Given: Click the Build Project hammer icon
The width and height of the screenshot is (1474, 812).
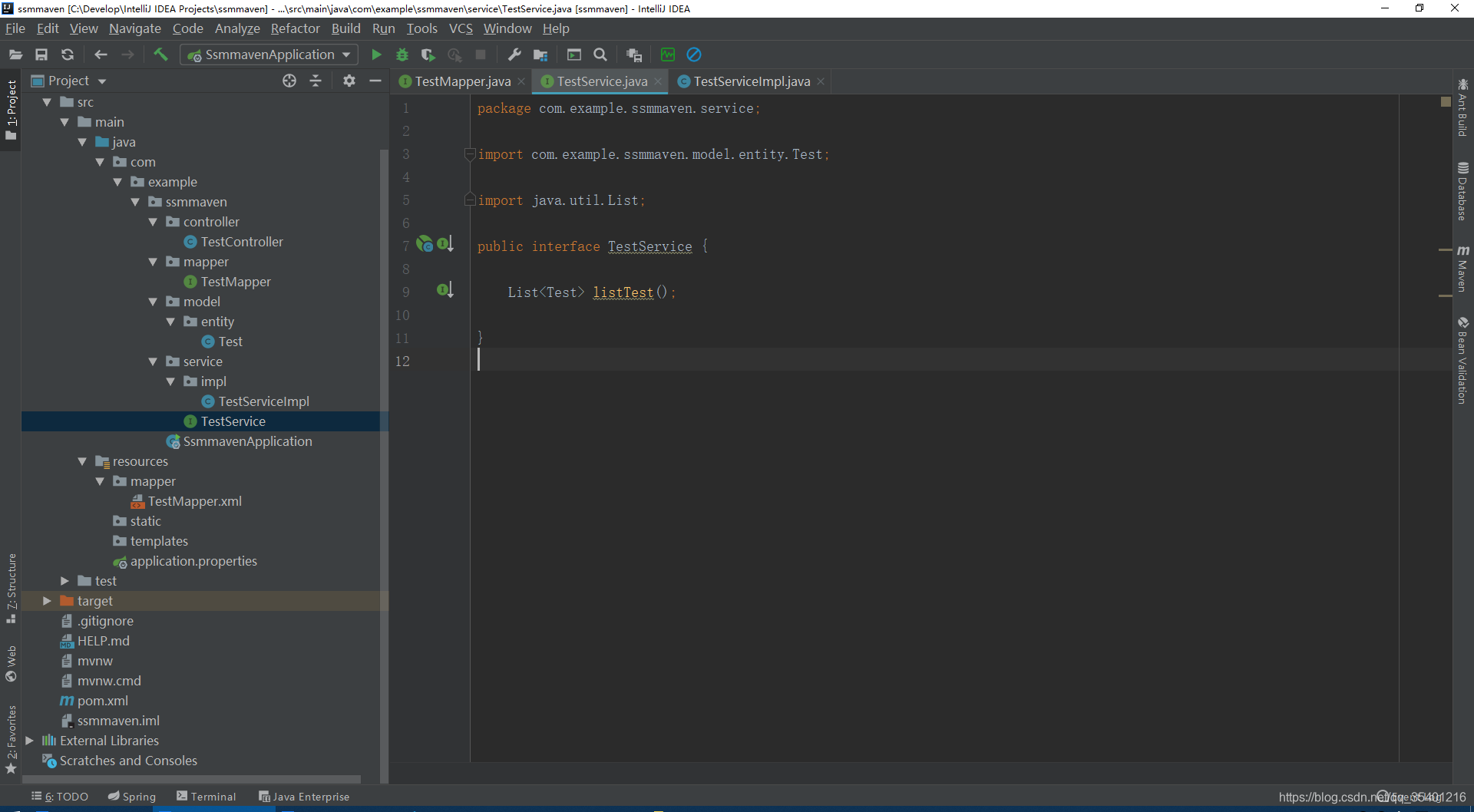Looking at the screenshot, I should coord(160,54).
